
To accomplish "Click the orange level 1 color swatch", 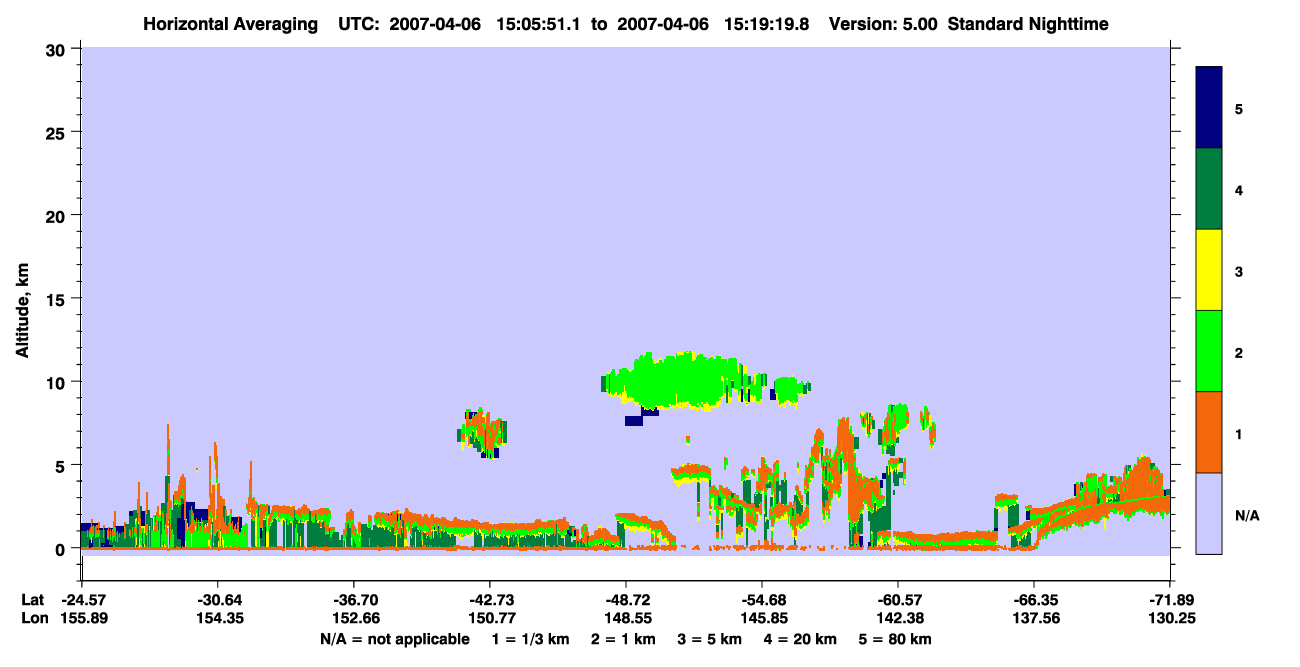I will (x=1209, y=432).
